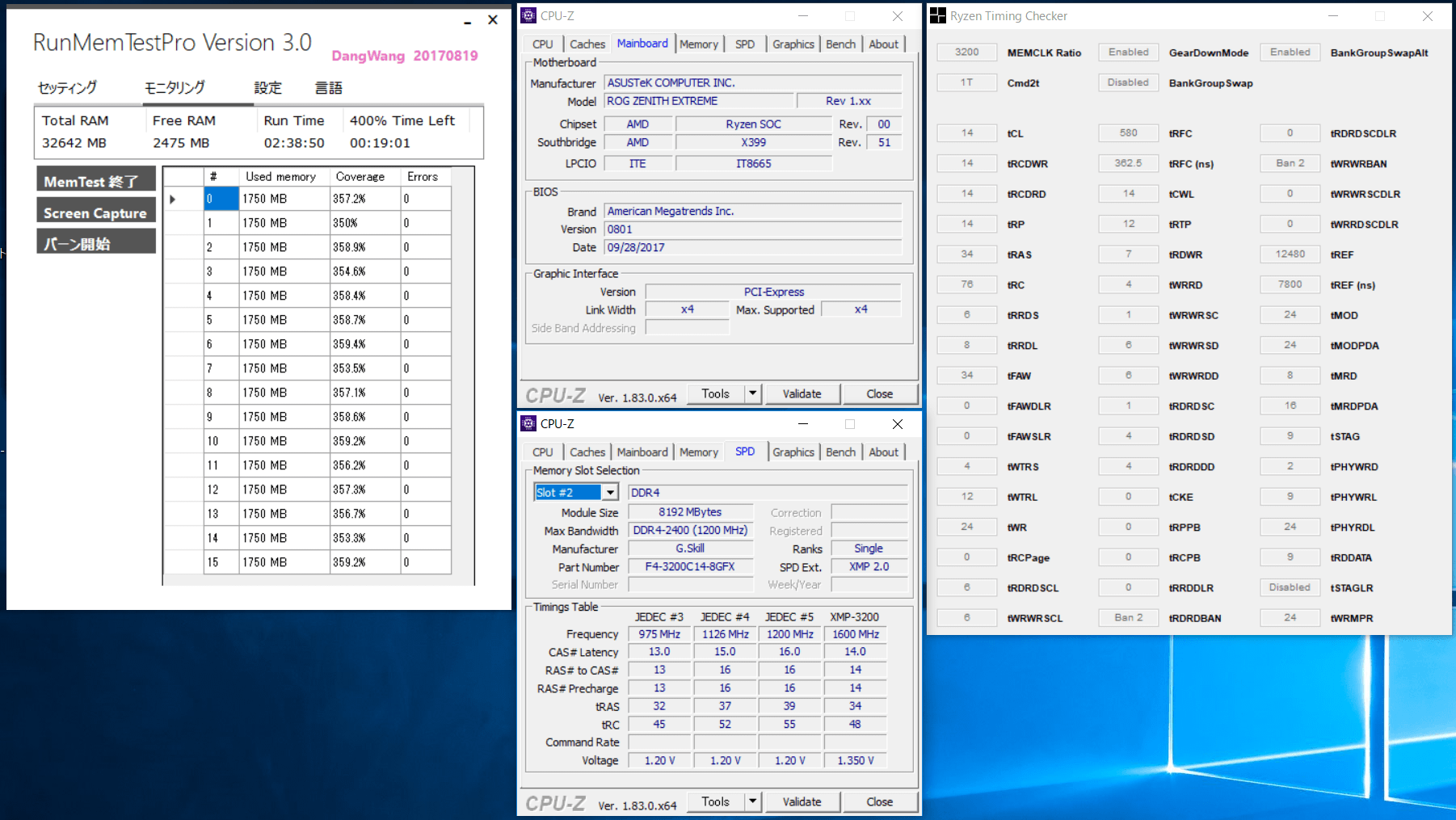The width and height of the screenshot is (1456, 820).
Task: Click the MEMCLK Ratio 3200 field
Action: pyautogui.click(x=966, y=53)
